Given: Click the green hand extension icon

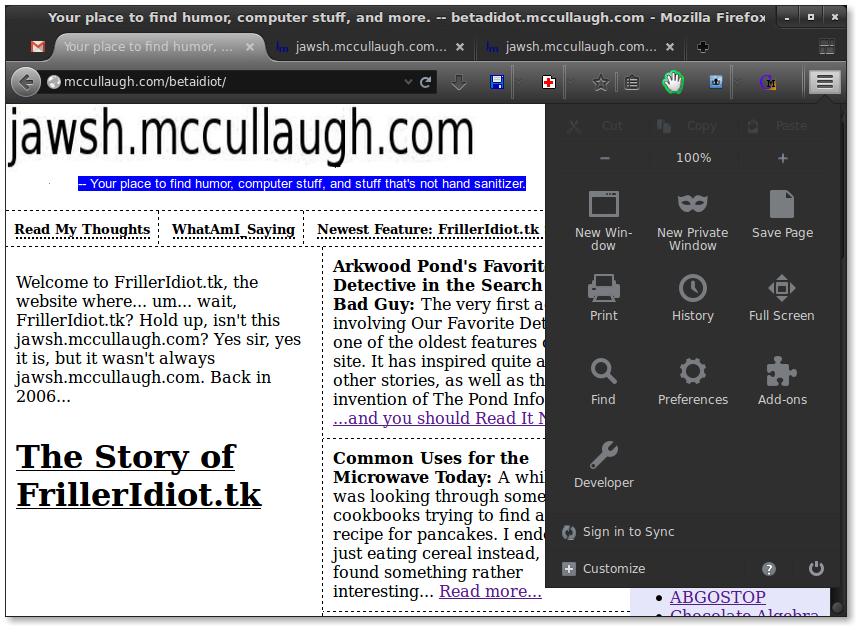Looking at the screenshot, I should pos(672,82).
